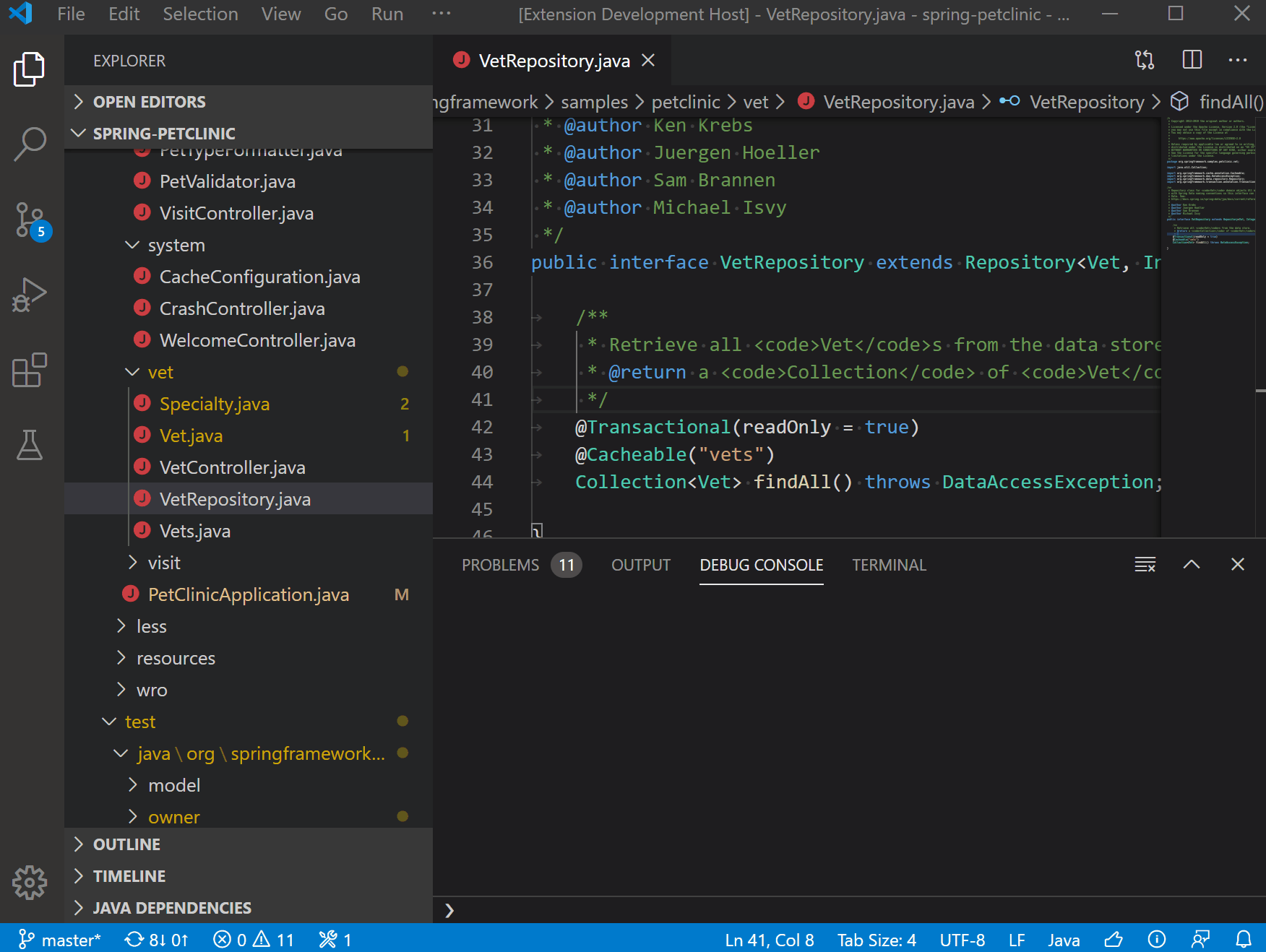Click Ln 41, Col 8 indicator
Image resolution: width=1266 pixels, height=952 pixels.
pyautogui.click(x=769, y=940)
